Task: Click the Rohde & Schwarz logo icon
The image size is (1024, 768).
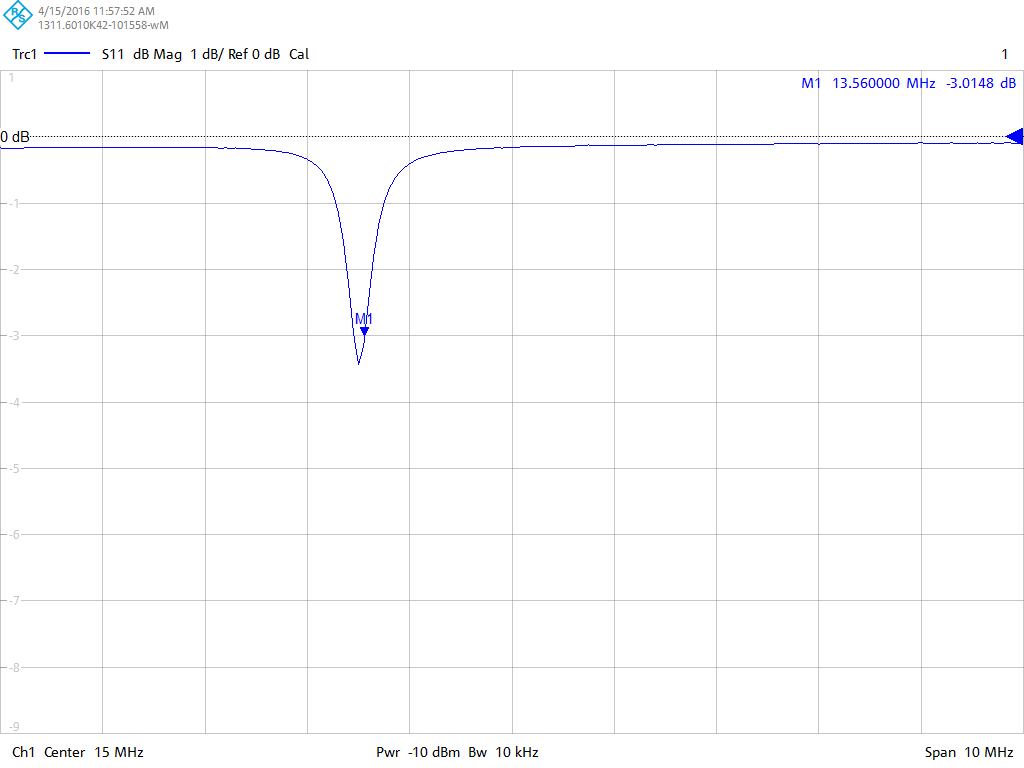Action: pyautogui.click(x=18, y=15)
